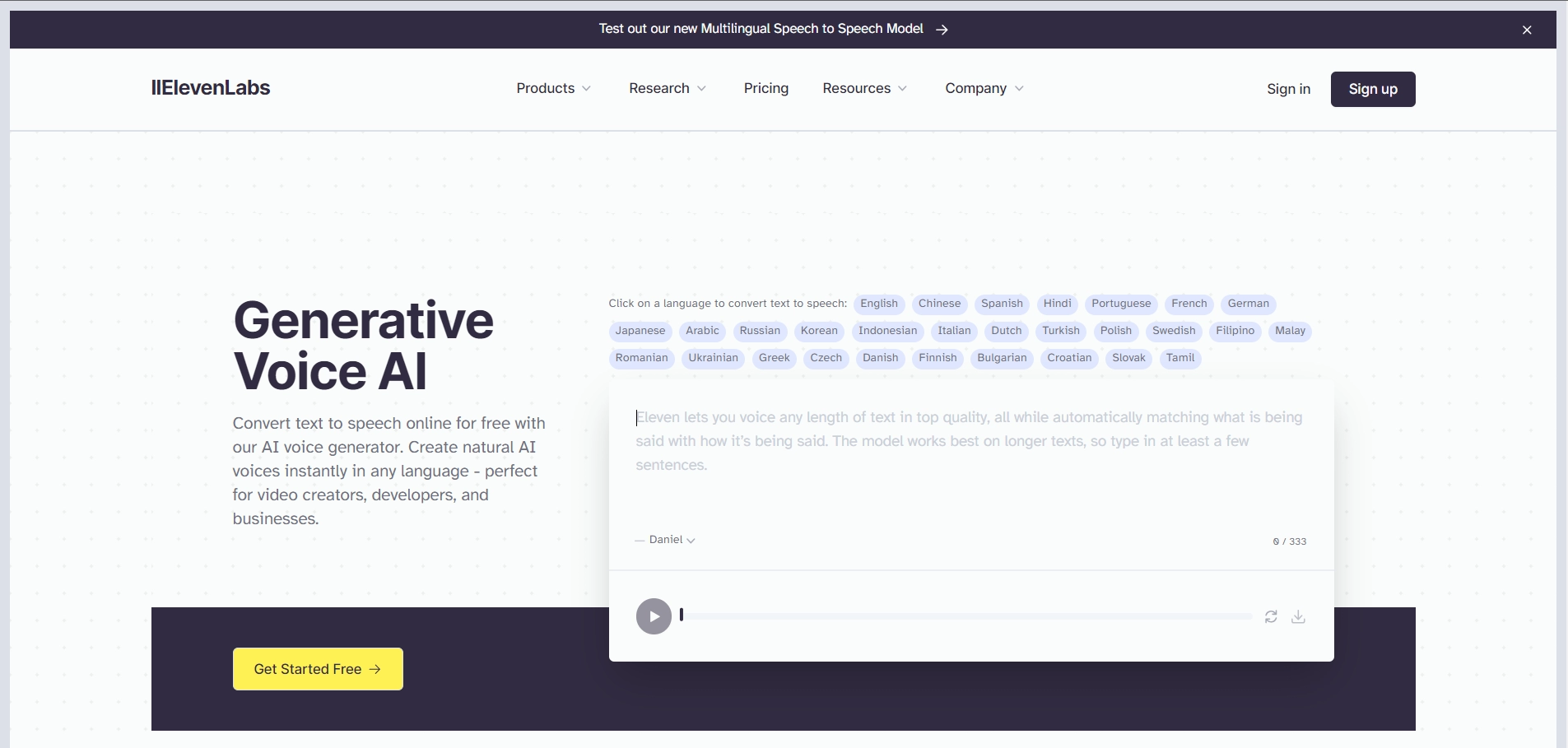The width and height of the screenshot is (1568, 748).
Task: Select the Tamil language option
Action: tap(1179, 358)
